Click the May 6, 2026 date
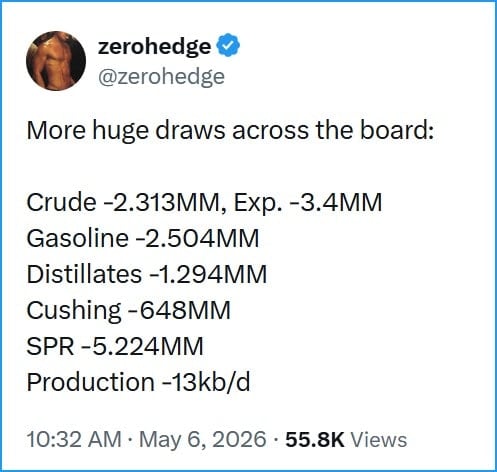The width and height of the screenshot is (497, 472). coord(203,439)
